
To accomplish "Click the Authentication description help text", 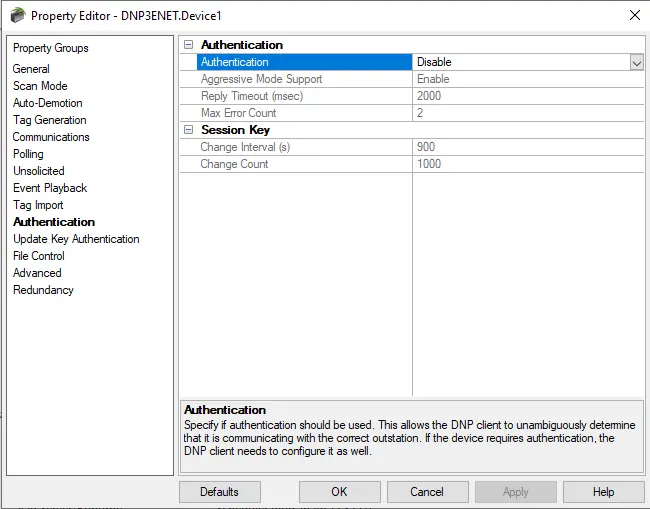I will click(x=410, y=438).
